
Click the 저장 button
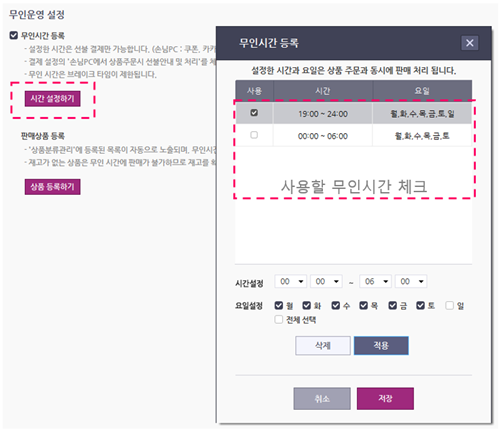click(x=385, y=399)
